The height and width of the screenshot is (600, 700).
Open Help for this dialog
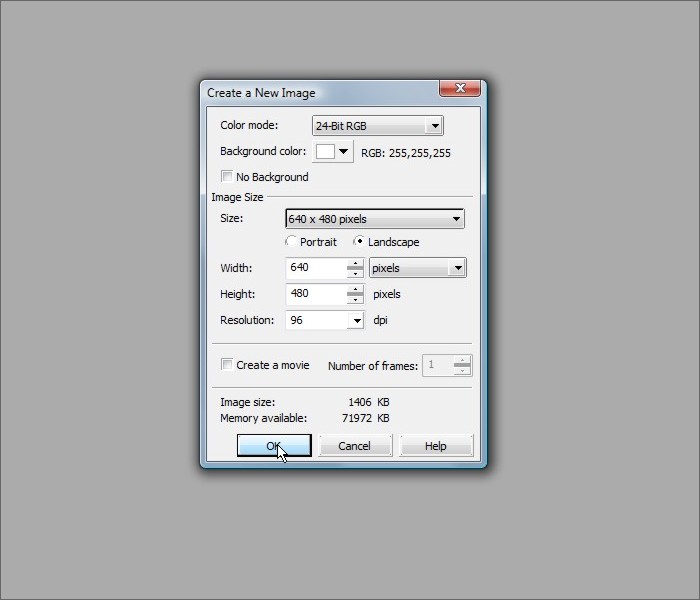point(436,446)
